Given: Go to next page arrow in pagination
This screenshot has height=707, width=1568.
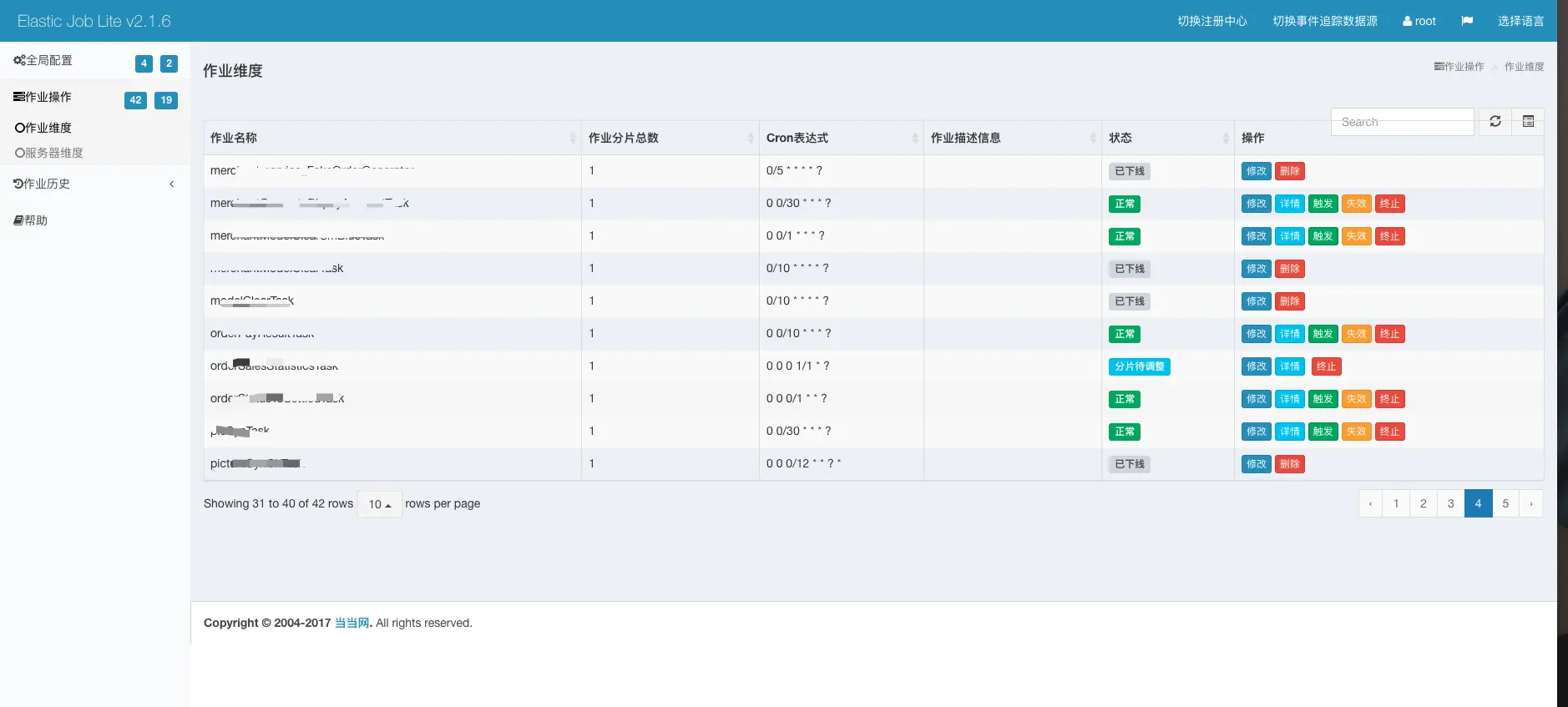Looking at the screenshot, I should click(x=1530, y=503).
